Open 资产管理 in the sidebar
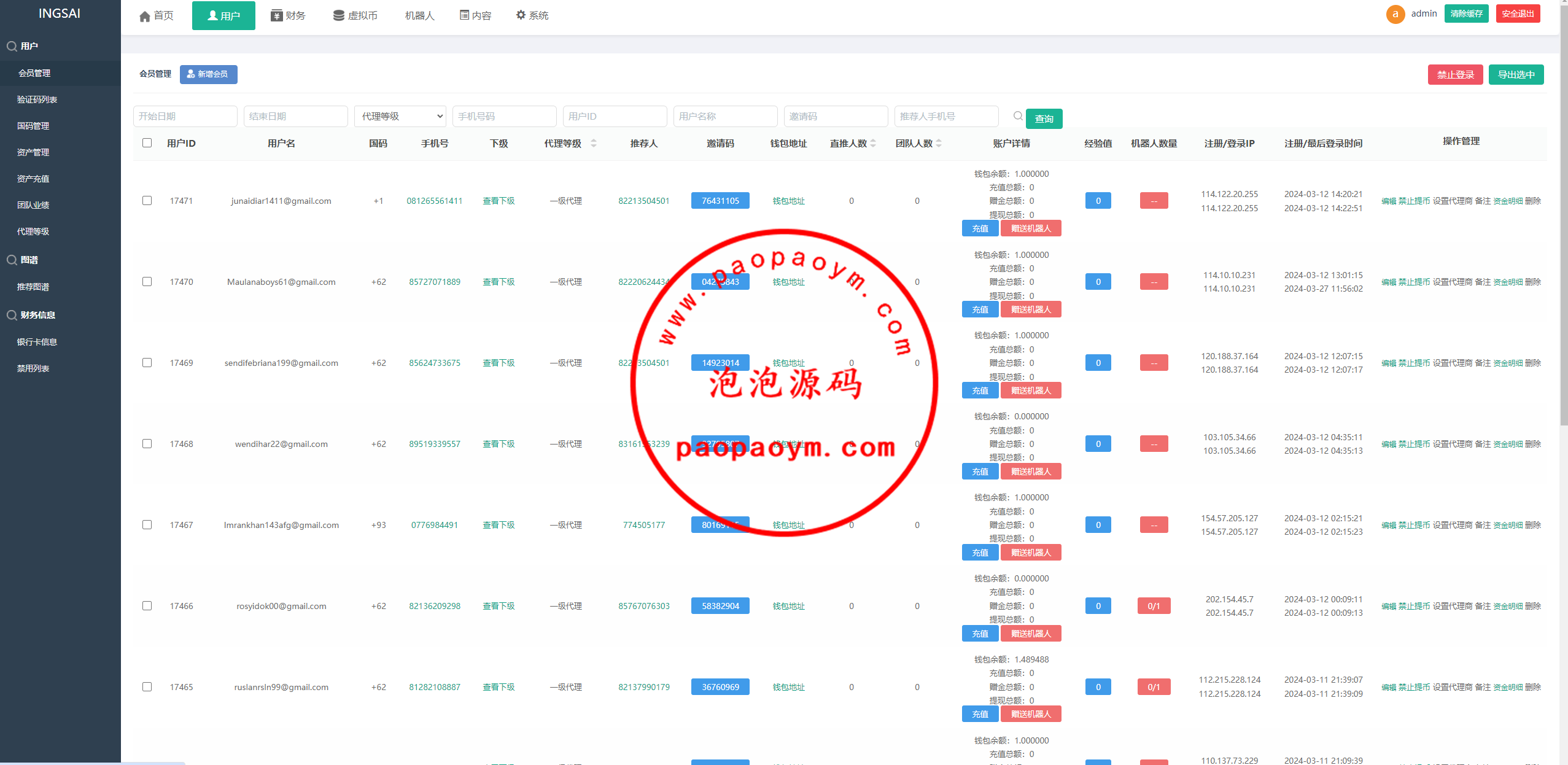This screenshot has width=1568, height=765. point(33,152)
